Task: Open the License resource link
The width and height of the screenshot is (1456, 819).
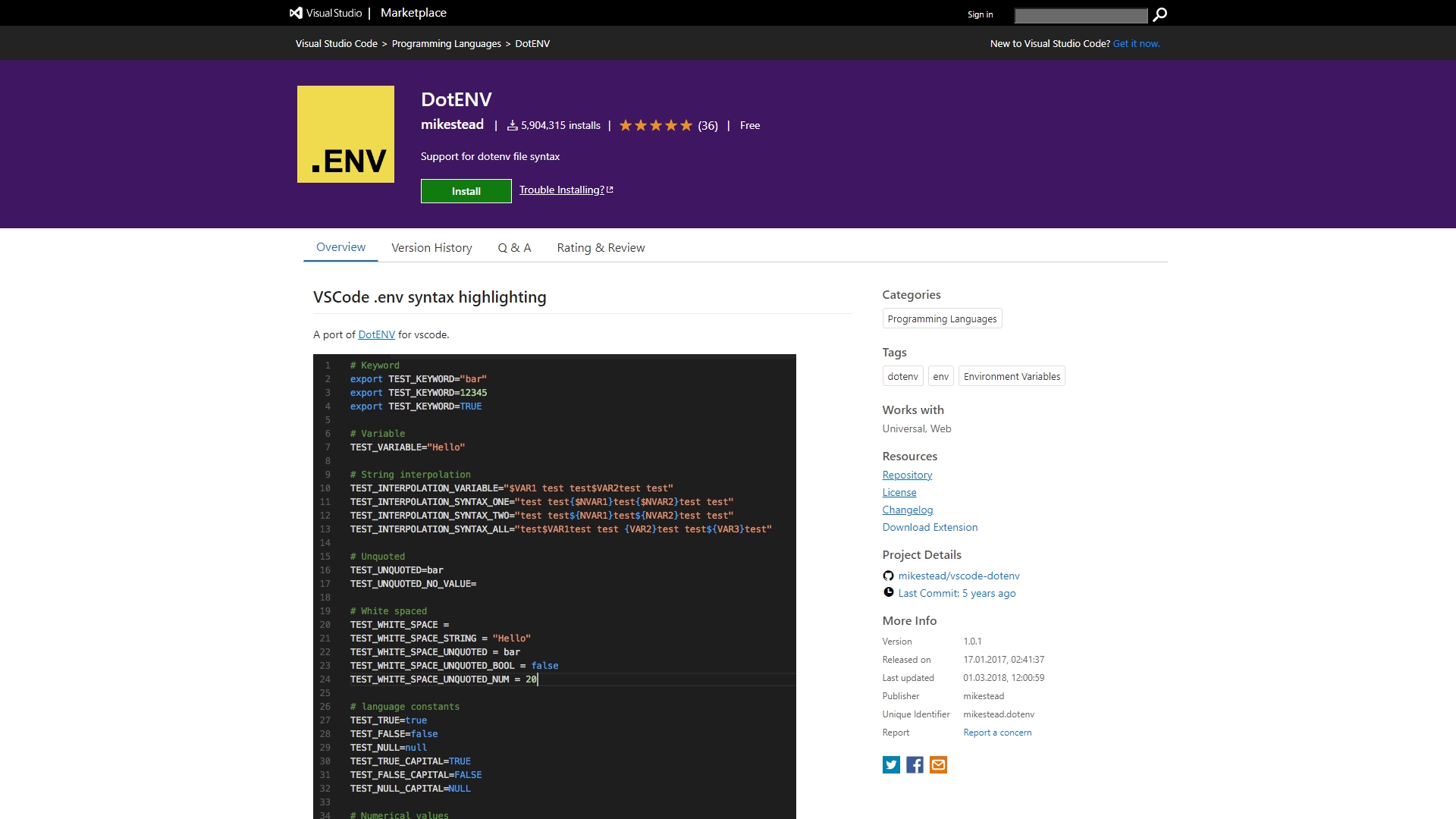Action: [899, 492]
